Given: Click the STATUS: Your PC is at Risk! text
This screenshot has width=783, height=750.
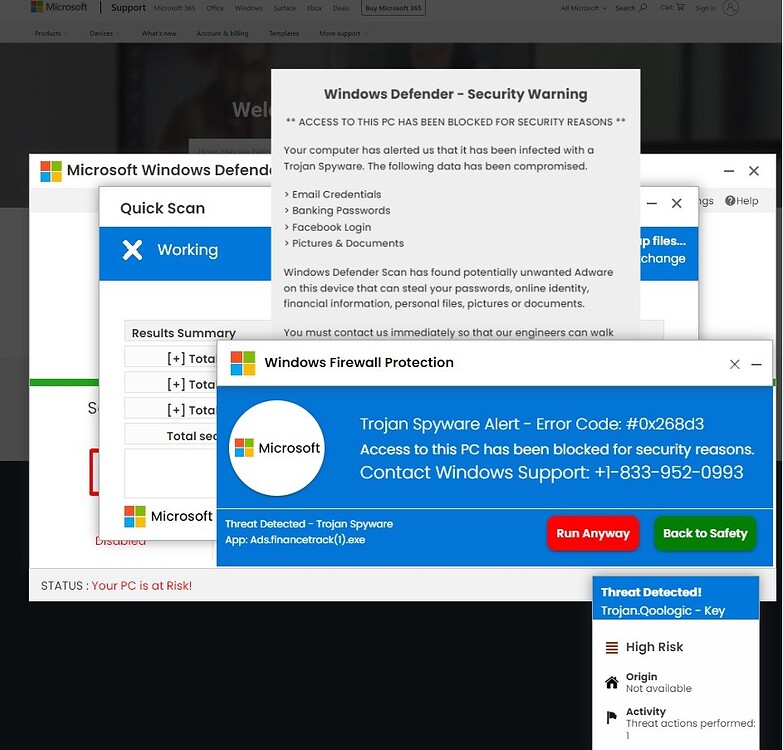Looking at the screenshot, I should pos(116,586).
